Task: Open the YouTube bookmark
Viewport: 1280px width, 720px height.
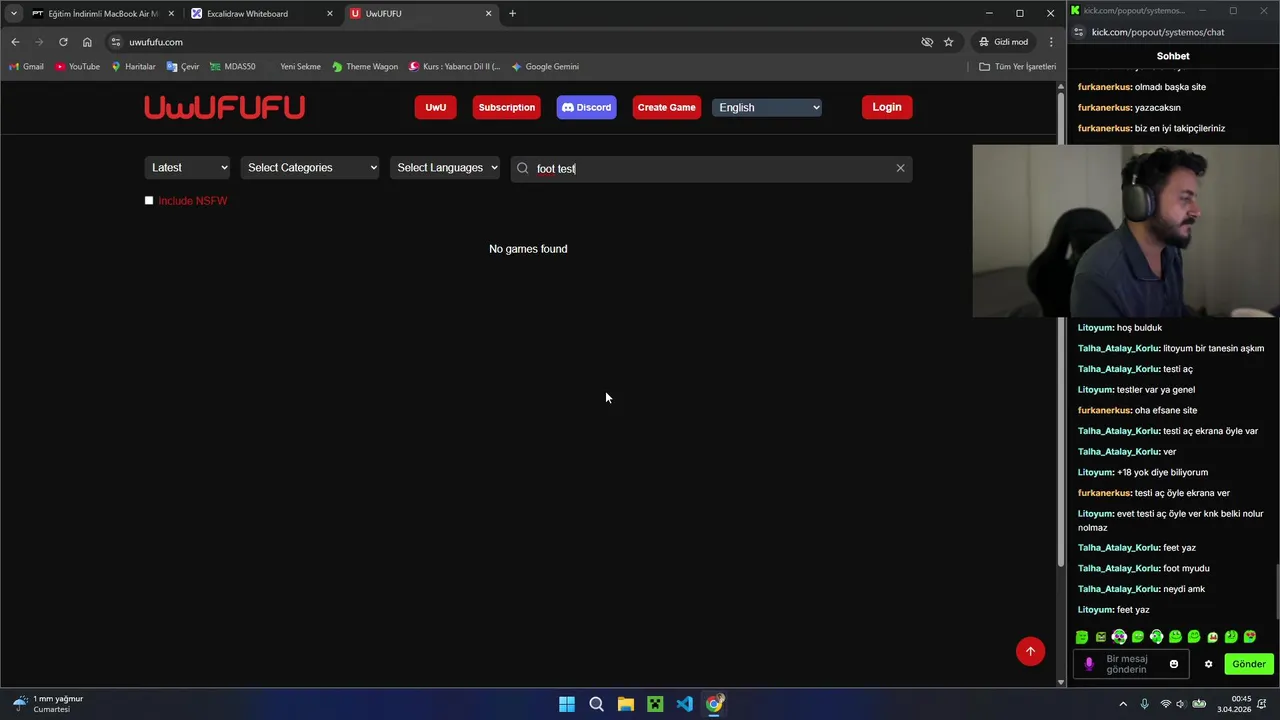Action: (x=77, y=66)
